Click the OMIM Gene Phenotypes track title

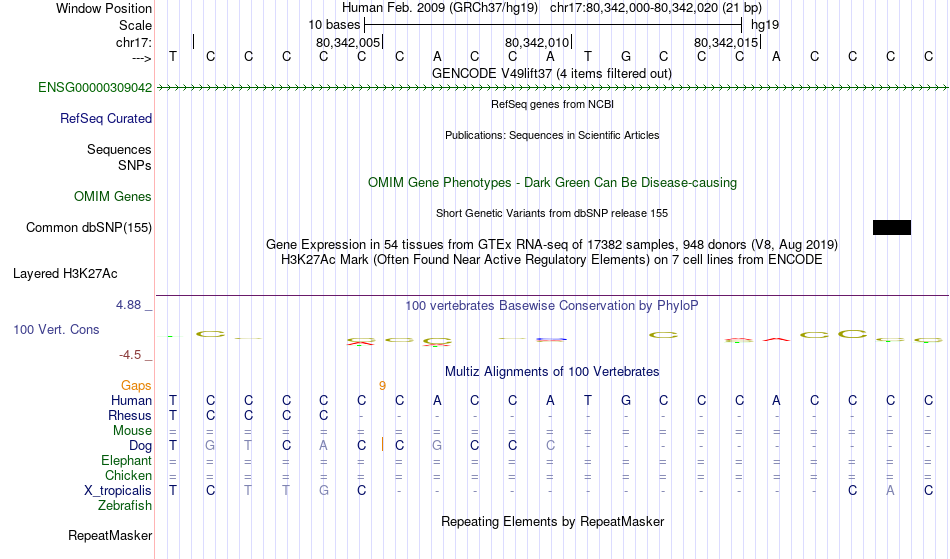click(553, 183)
